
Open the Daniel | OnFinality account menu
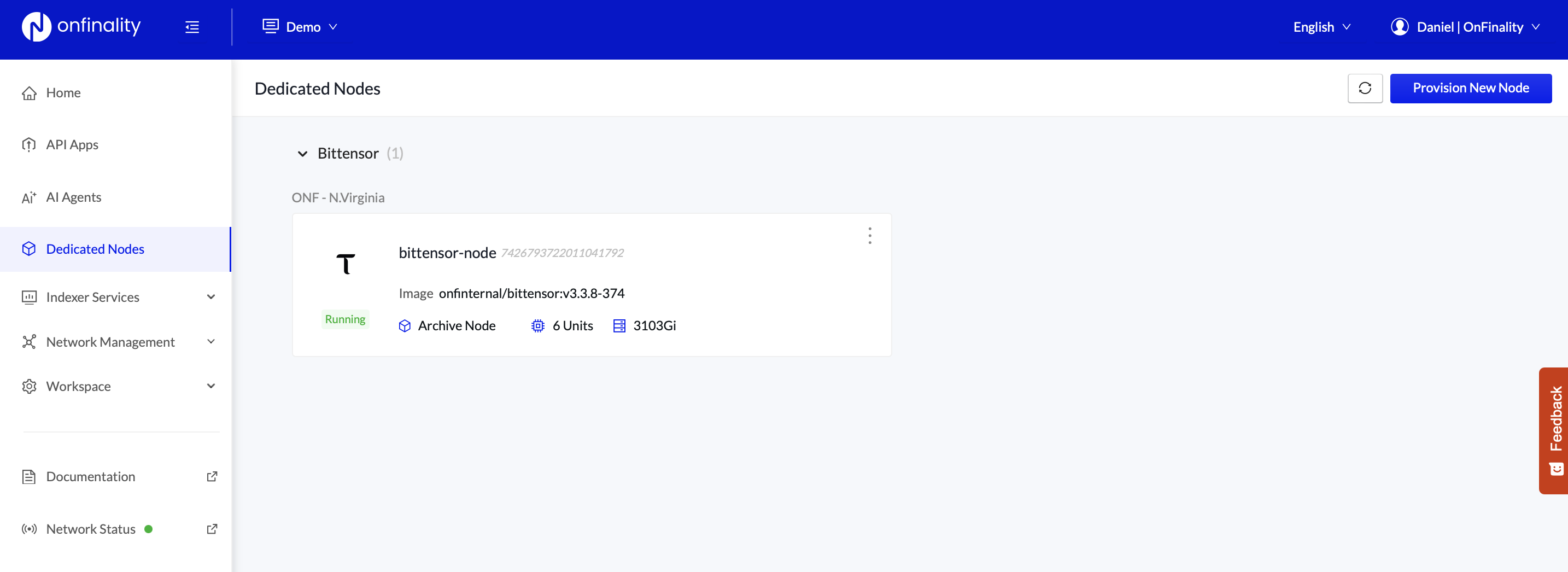[x=1465, y=27]
